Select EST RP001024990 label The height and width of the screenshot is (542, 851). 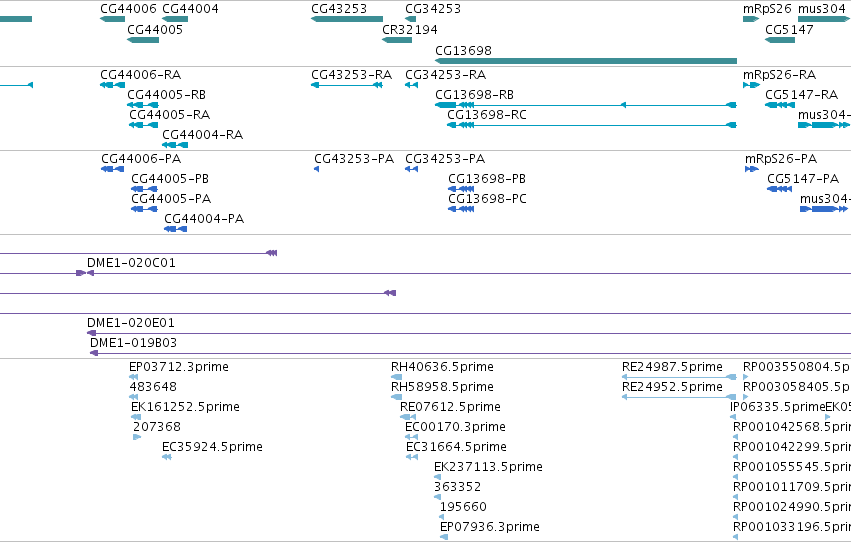tap(792, 507)
